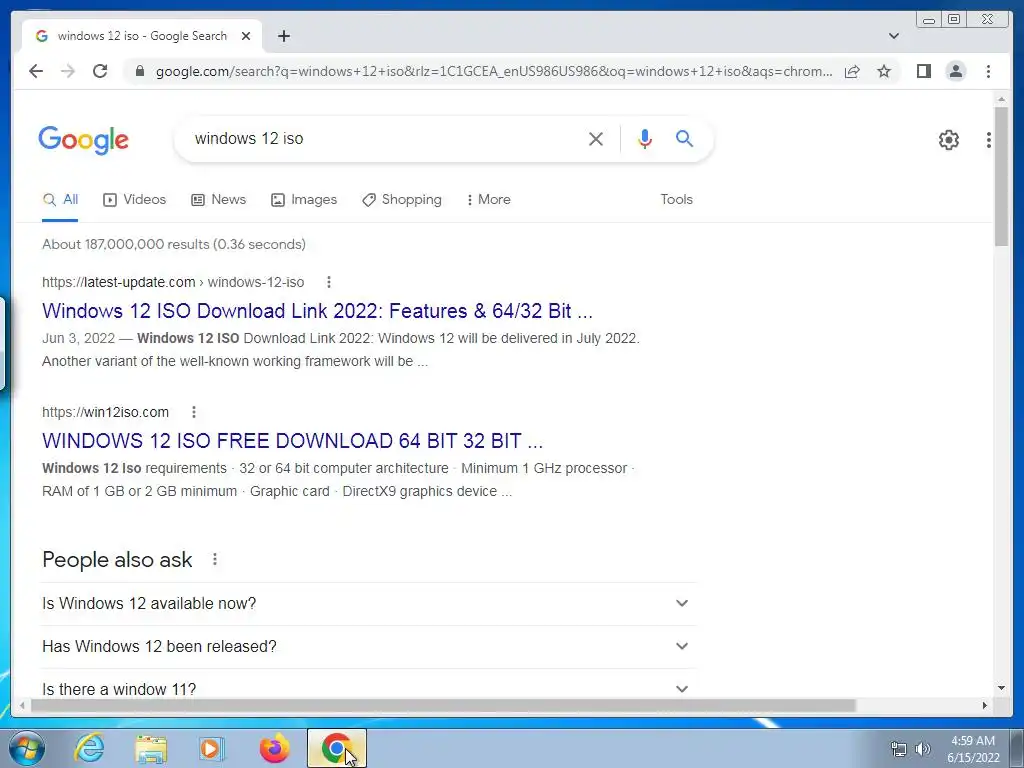Click inside the Google search input

tap(385, 138)
